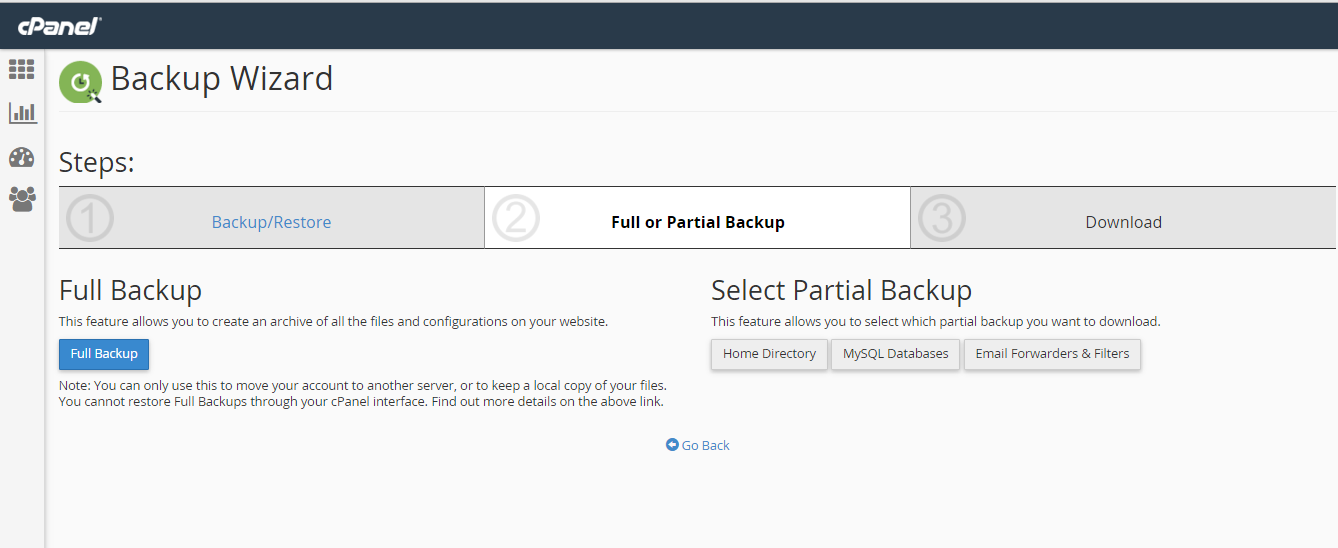1338x548 pixels.
Task: Choose Email Forwarders & Filters backup
Action: [x=1052, y=354]
